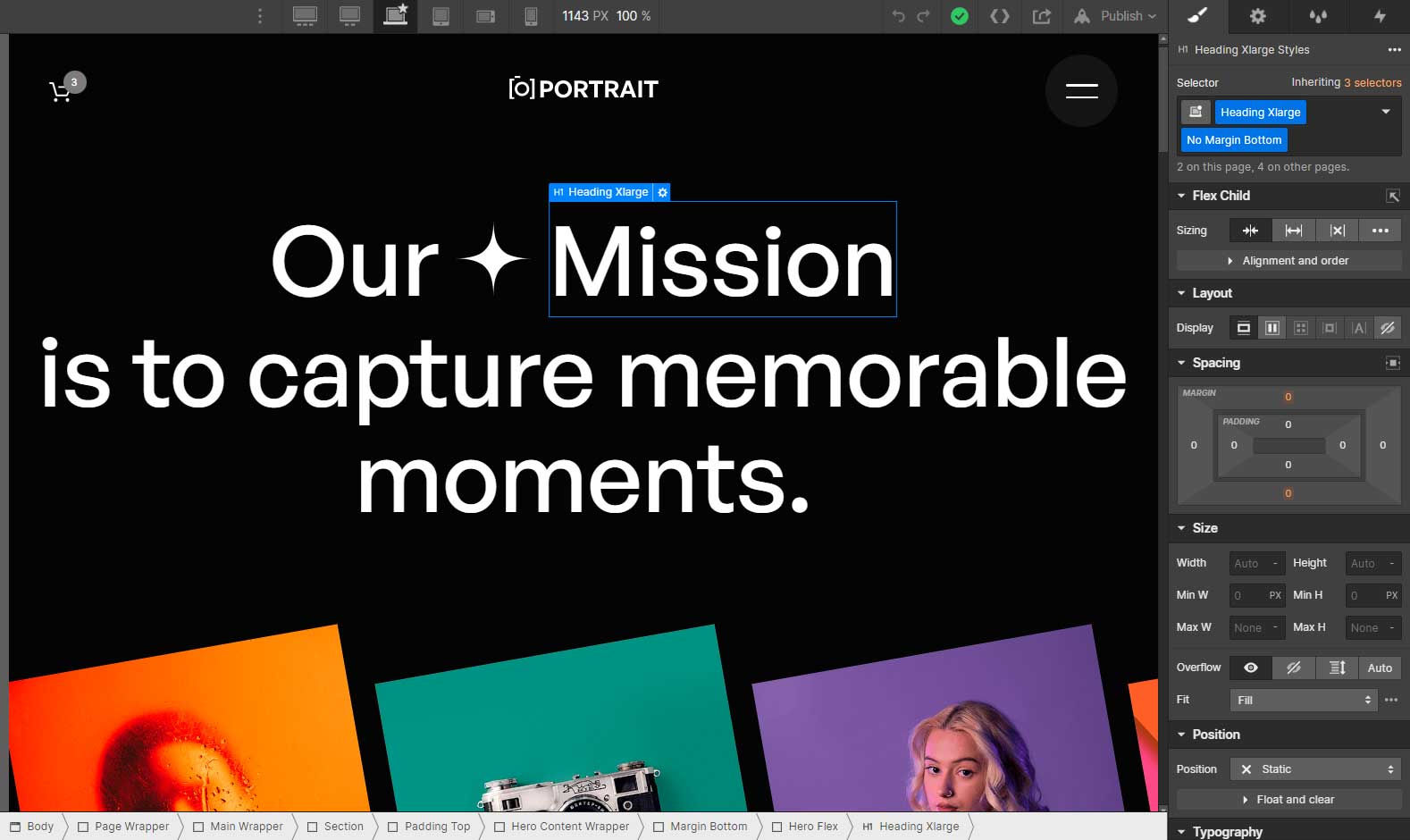Click the selector states icon beside Heading Xlarge
Screen dimensions: 1410x840
(x=1196, y=112)
